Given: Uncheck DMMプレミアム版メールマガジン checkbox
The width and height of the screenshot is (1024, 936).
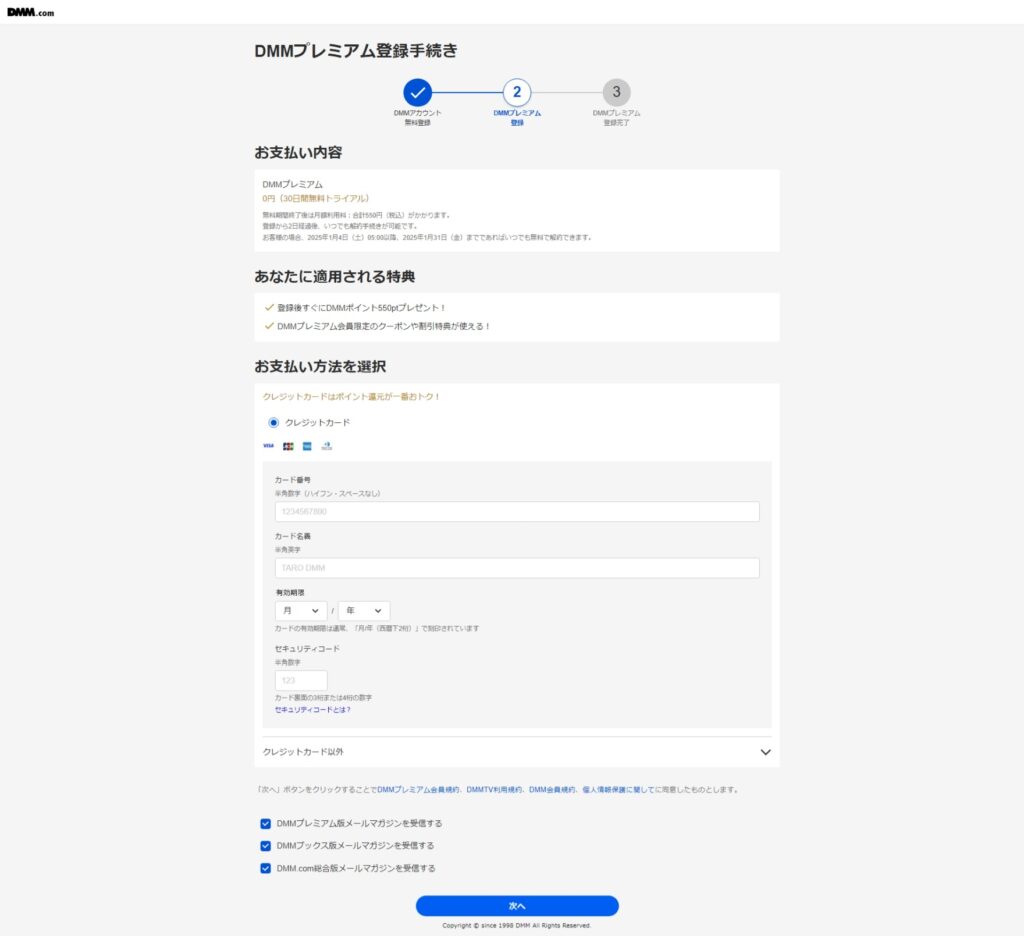Looking at the screenshot, I should 265,824.
